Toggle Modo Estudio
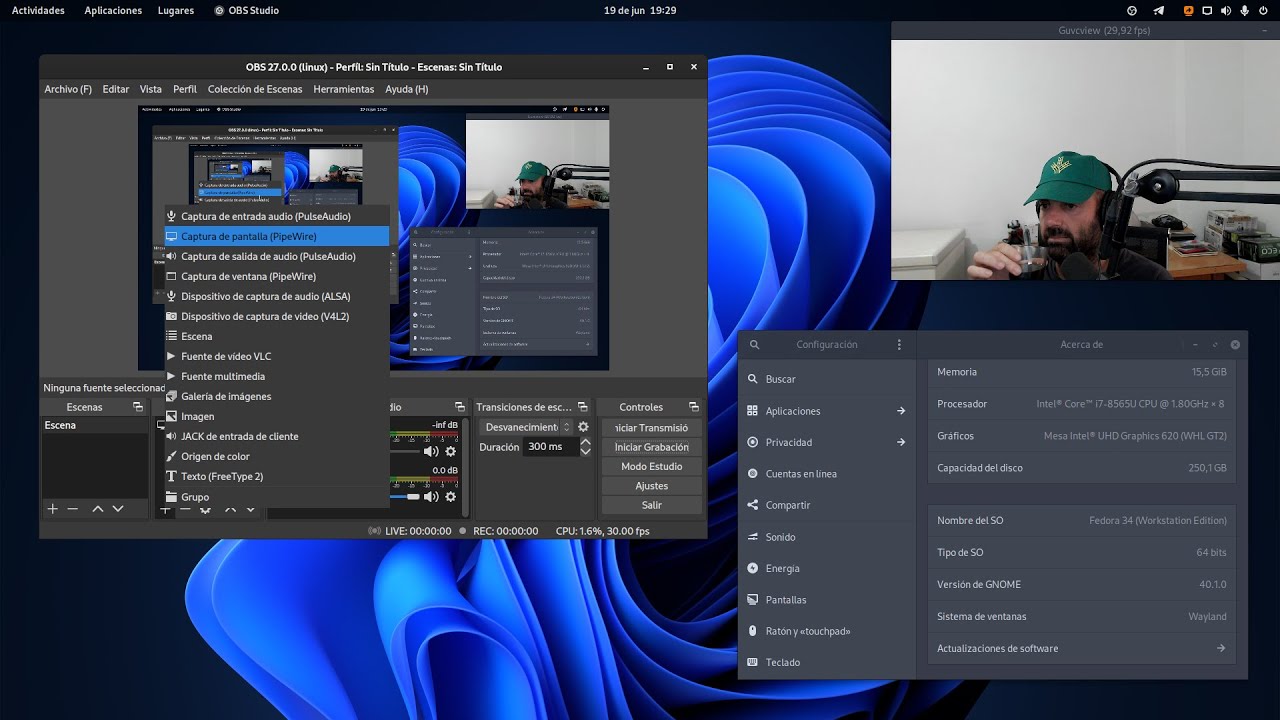Screen dimensions: 1280x720 (x=652, y=466)
